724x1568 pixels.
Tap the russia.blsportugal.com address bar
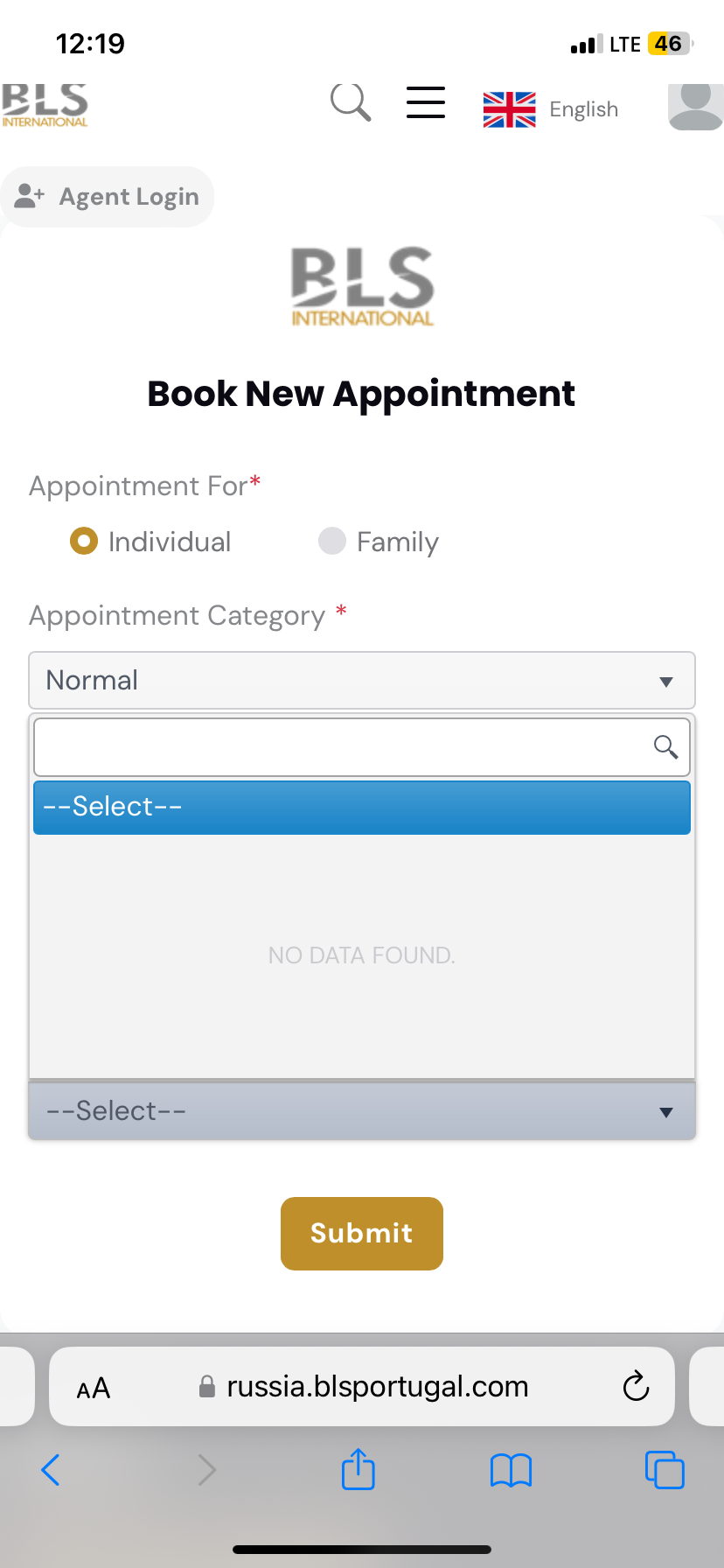364,1386
